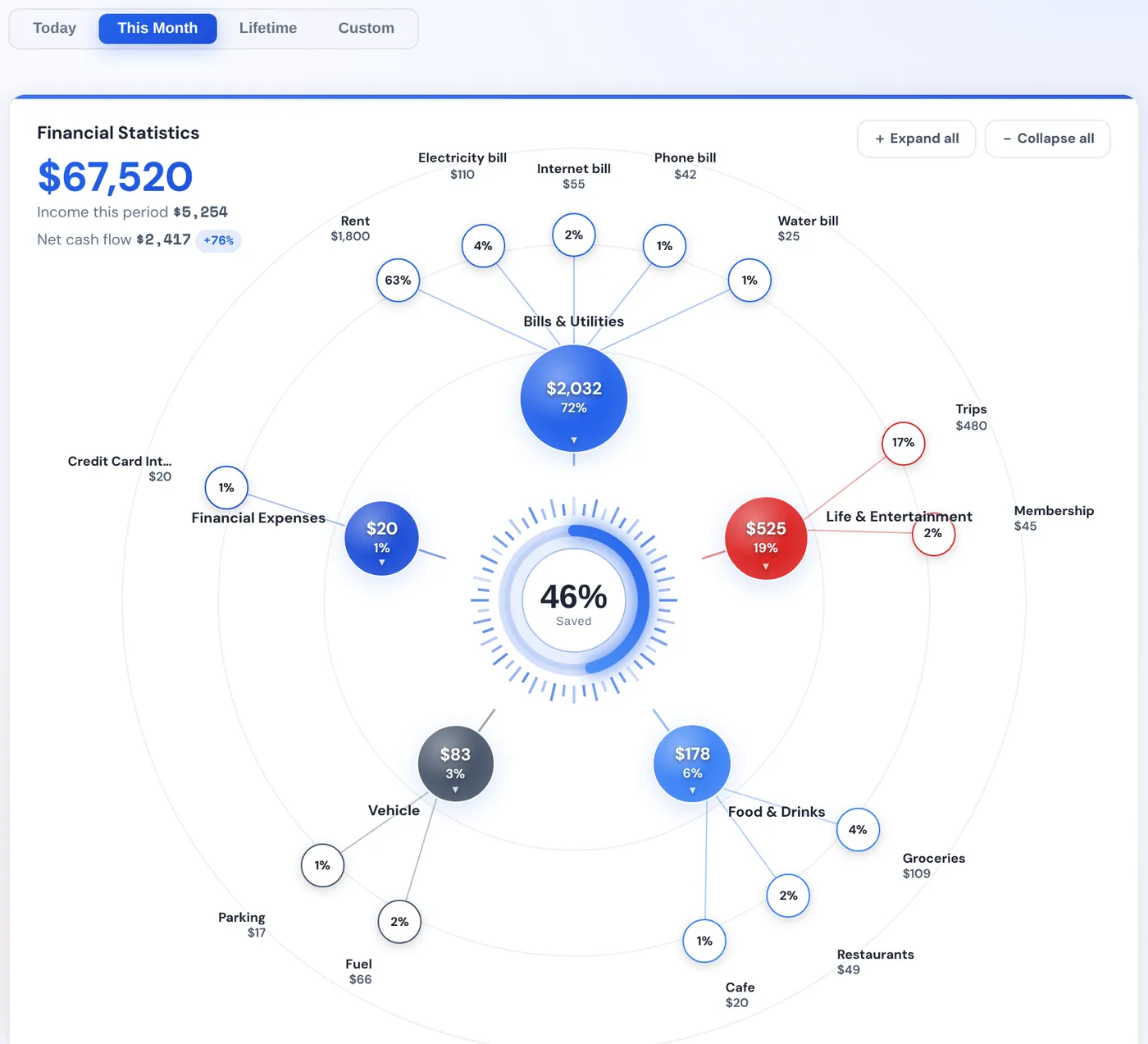Select the Membership 2% bubble
The width and height of the screenshot is (1148, 1044).
(933, 533)
